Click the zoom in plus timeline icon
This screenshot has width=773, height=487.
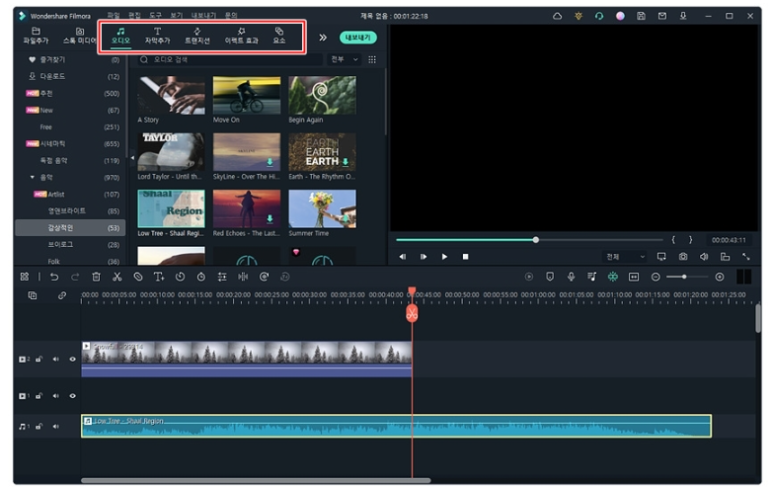tap(720, 277)
